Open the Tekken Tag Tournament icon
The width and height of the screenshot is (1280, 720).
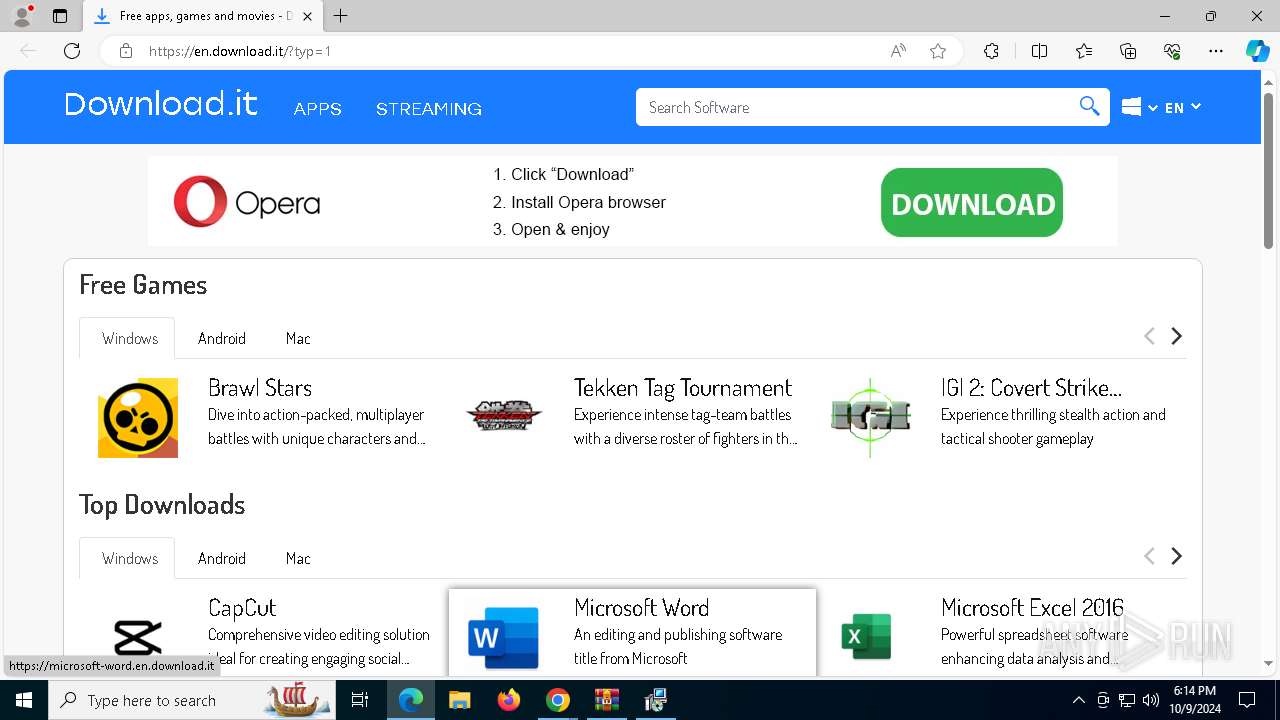pyautogui.click(x=504, y=416)
